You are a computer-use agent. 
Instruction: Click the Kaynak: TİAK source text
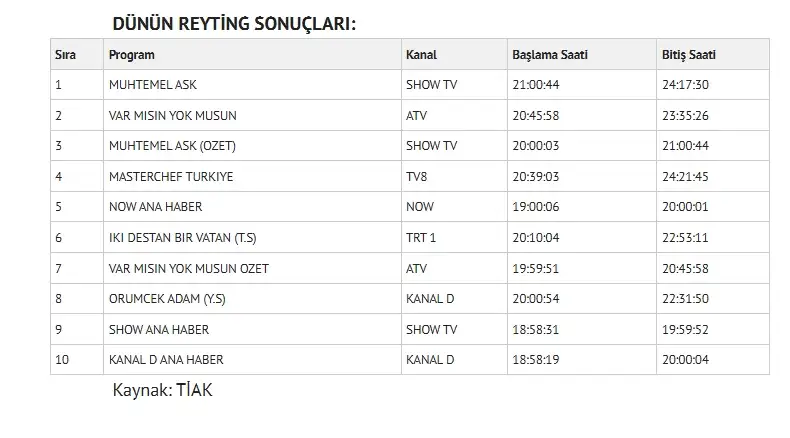pyautogui.click(x=162, y=390)
